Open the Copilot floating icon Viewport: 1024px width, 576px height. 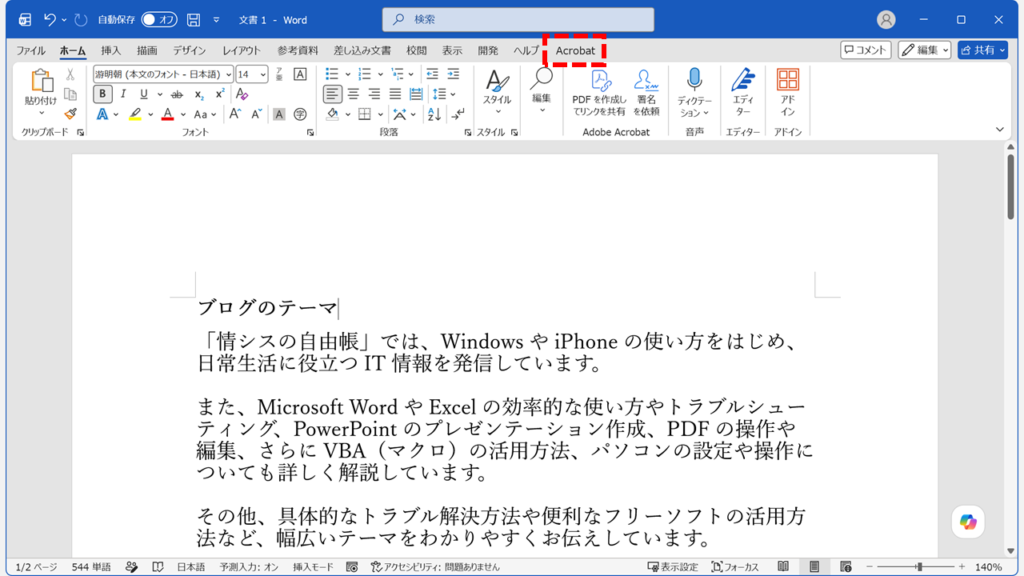pyautogui.click(x=968, y=522)
